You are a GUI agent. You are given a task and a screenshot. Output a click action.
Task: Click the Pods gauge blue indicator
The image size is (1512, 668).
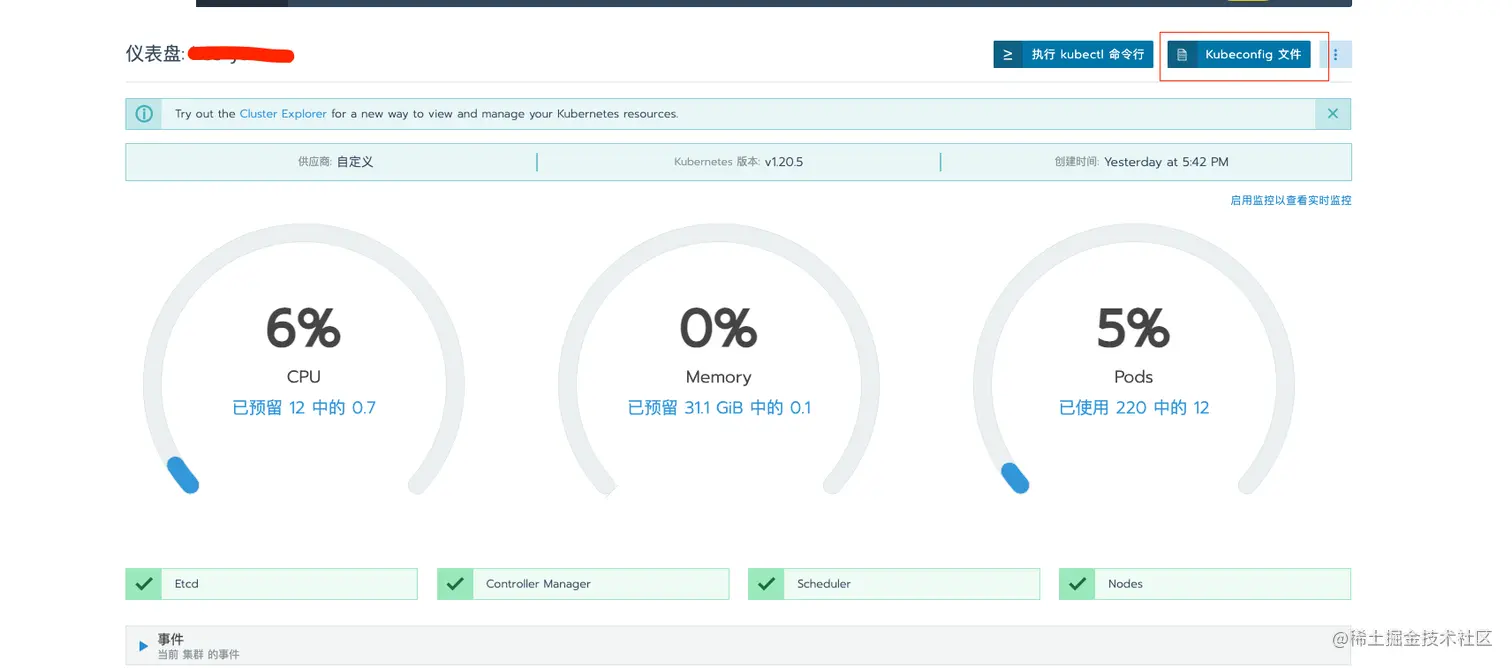pos(1014,477)
